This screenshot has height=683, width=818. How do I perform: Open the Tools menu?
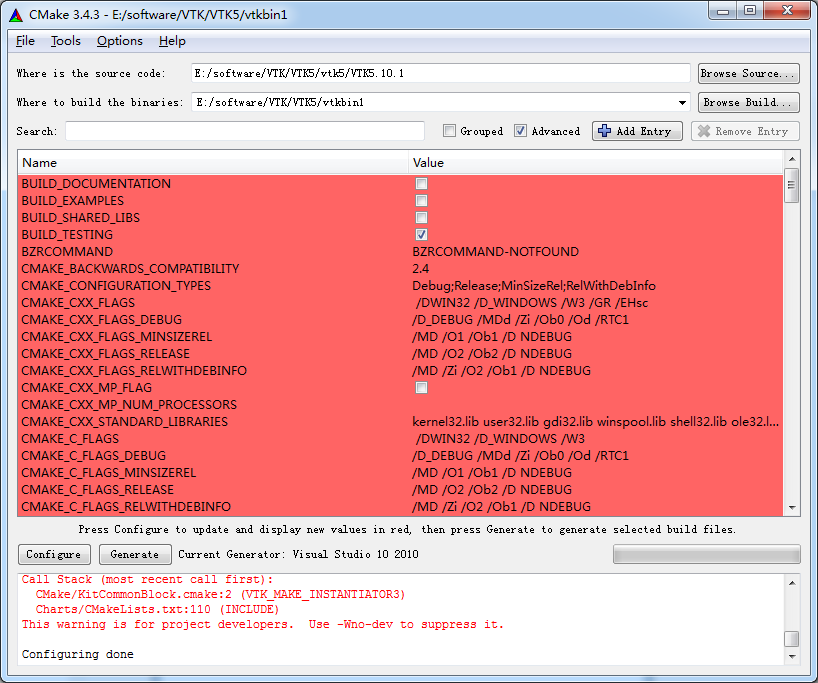[66, 41]
